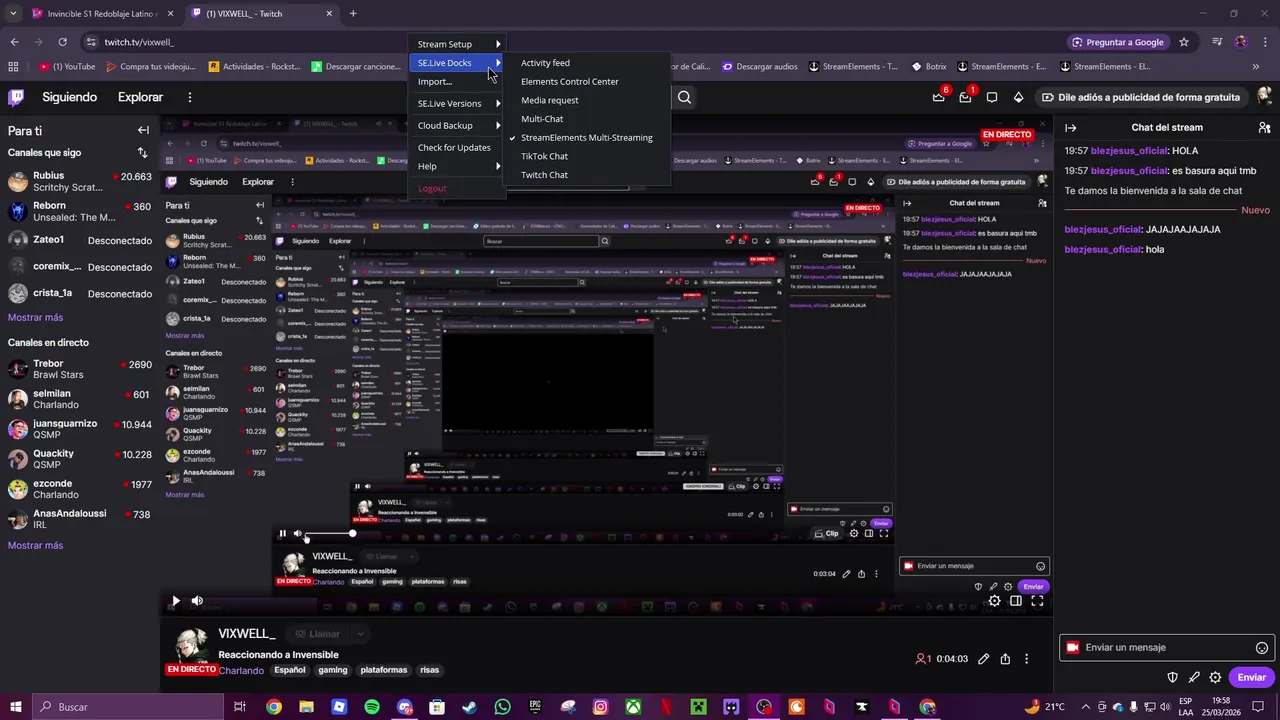Click the search magnifier button
The image size is (1280, 720).
684,97
